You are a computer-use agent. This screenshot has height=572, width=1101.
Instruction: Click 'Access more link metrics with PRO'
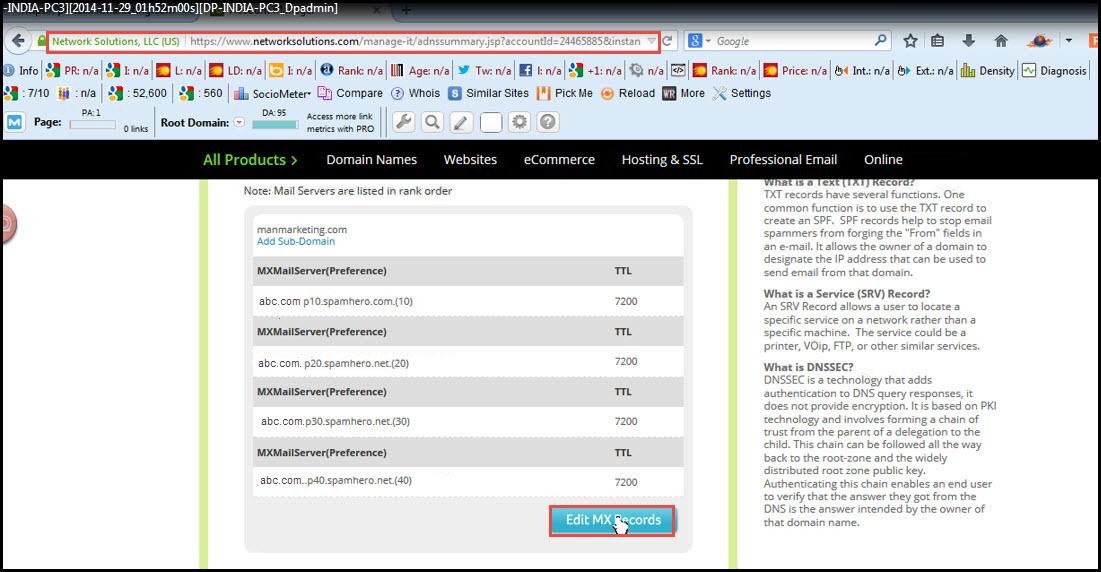[x=340, y=123]
